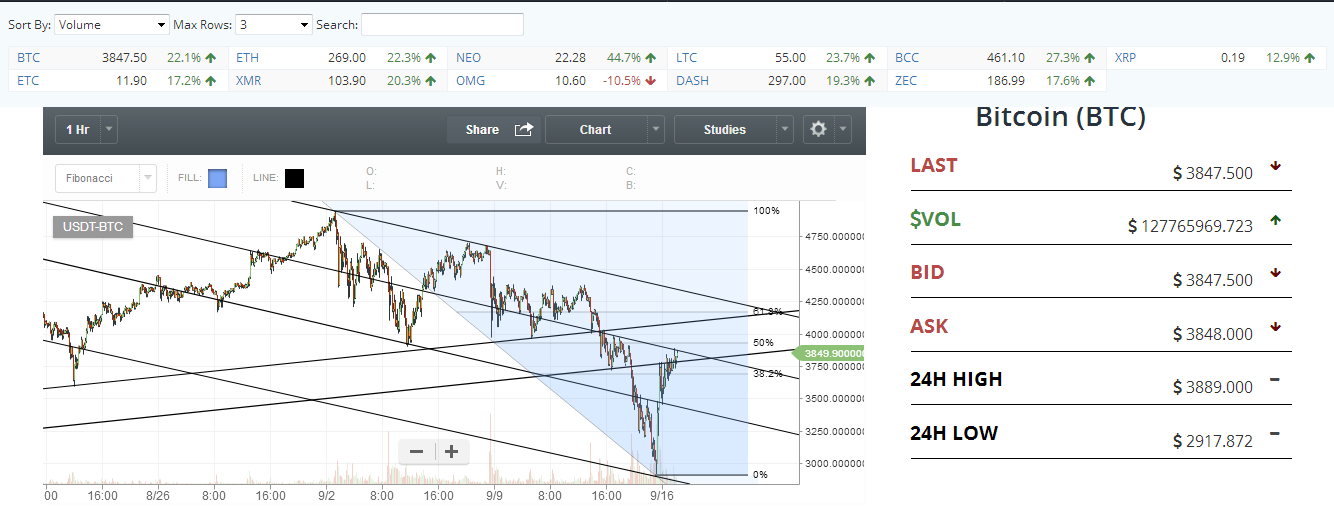Click the Chart button

596,129
